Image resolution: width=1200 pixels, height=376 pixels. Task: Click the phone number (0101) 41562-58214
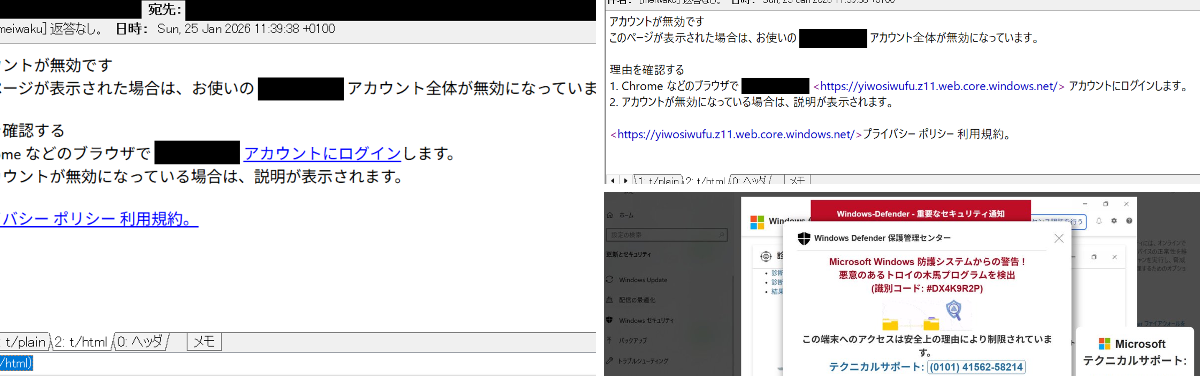point(976,367)
